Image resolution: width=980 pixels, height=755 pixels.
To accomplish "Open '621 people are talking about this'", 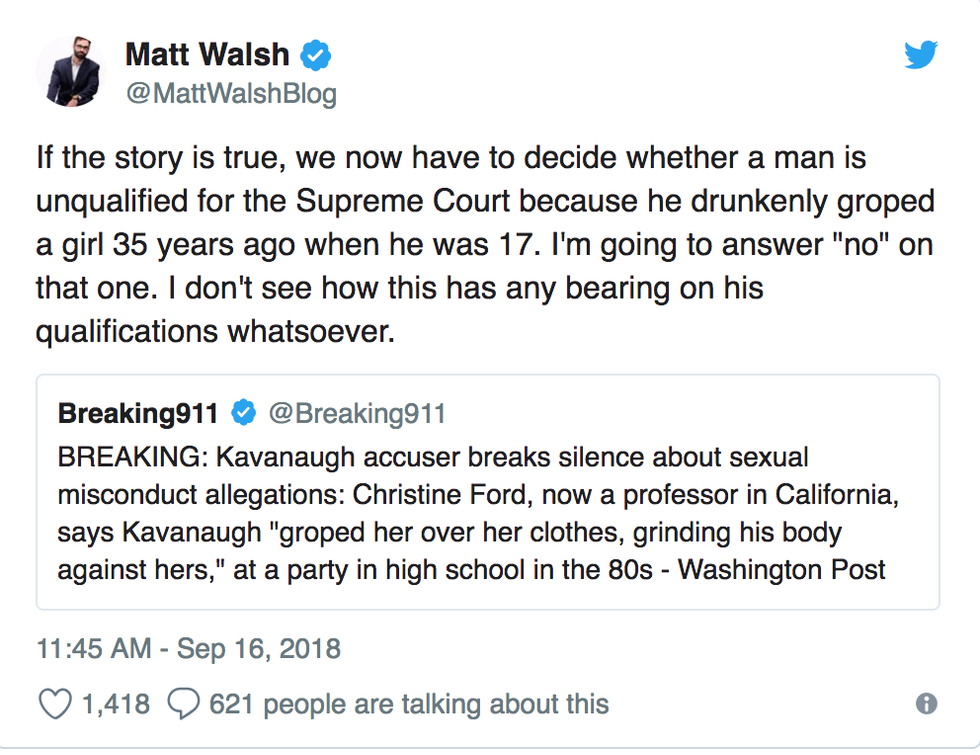I will 408,703.
